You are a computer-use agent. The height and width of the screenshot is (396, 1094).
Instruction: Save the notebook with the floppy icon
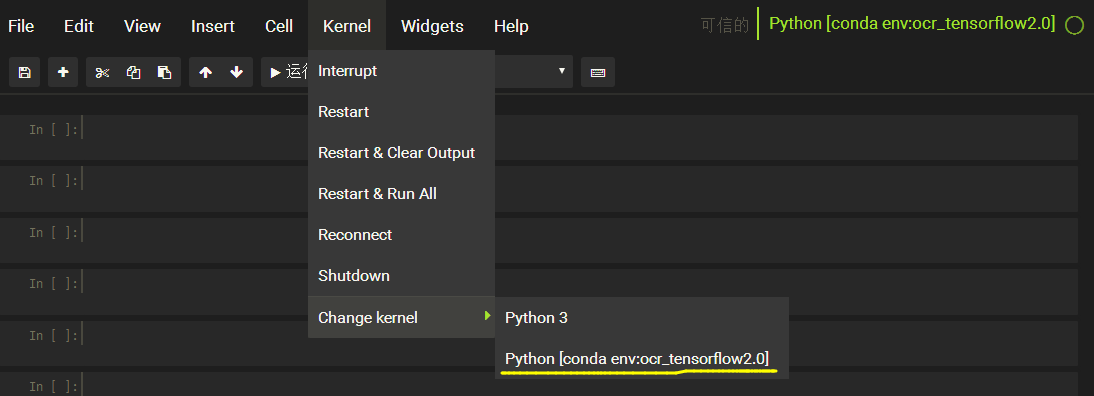point(24,72)
